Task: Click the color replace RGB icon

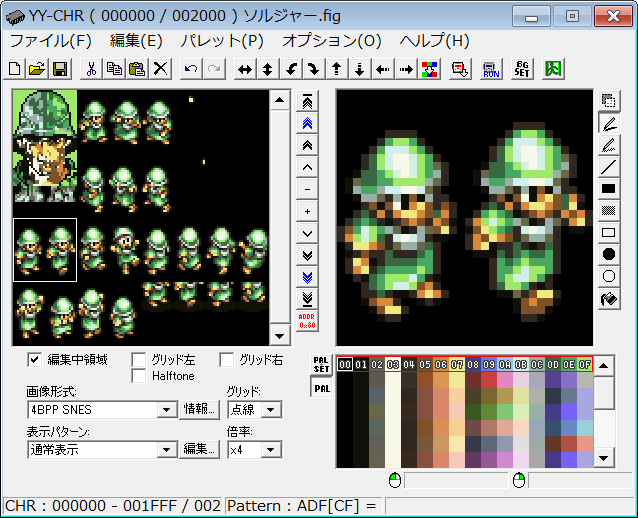Action: click(x=429, y=69)
